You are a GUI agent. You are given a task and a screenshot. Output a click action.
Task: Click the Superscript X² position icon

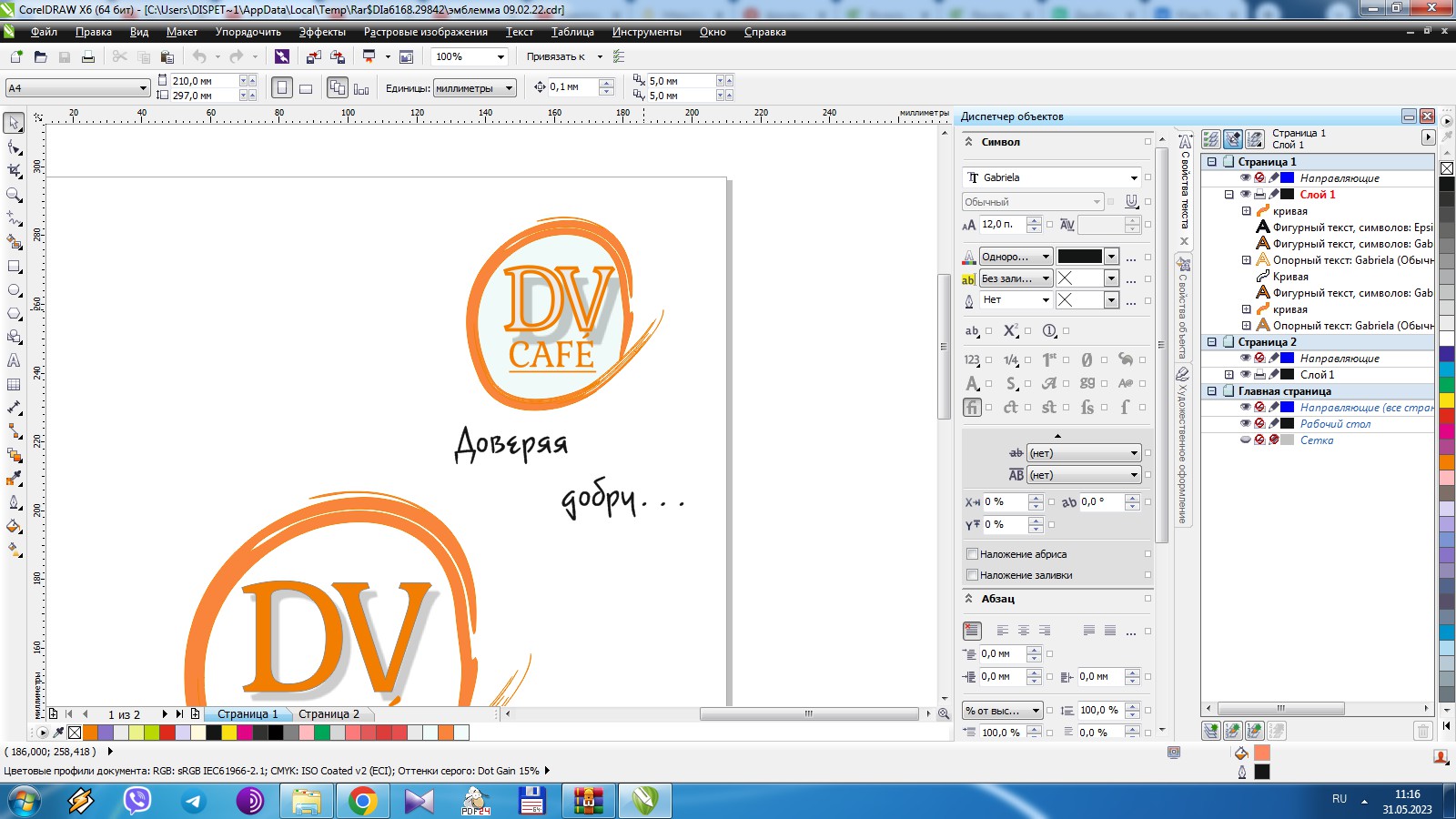(x=1010, y=331)
